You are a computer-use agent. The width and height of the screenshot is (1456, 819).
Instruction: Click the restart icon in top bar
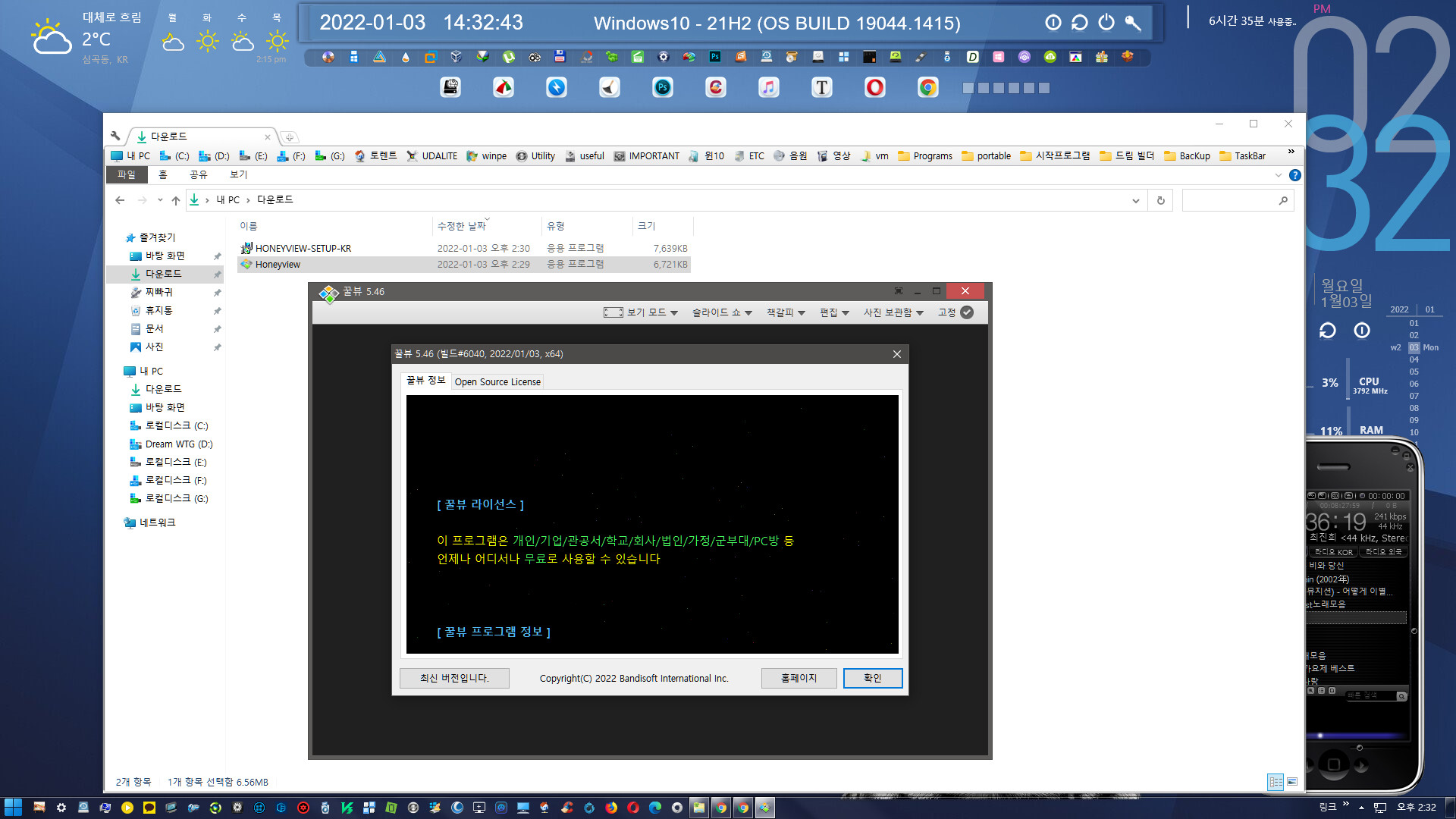point(1080,22)
